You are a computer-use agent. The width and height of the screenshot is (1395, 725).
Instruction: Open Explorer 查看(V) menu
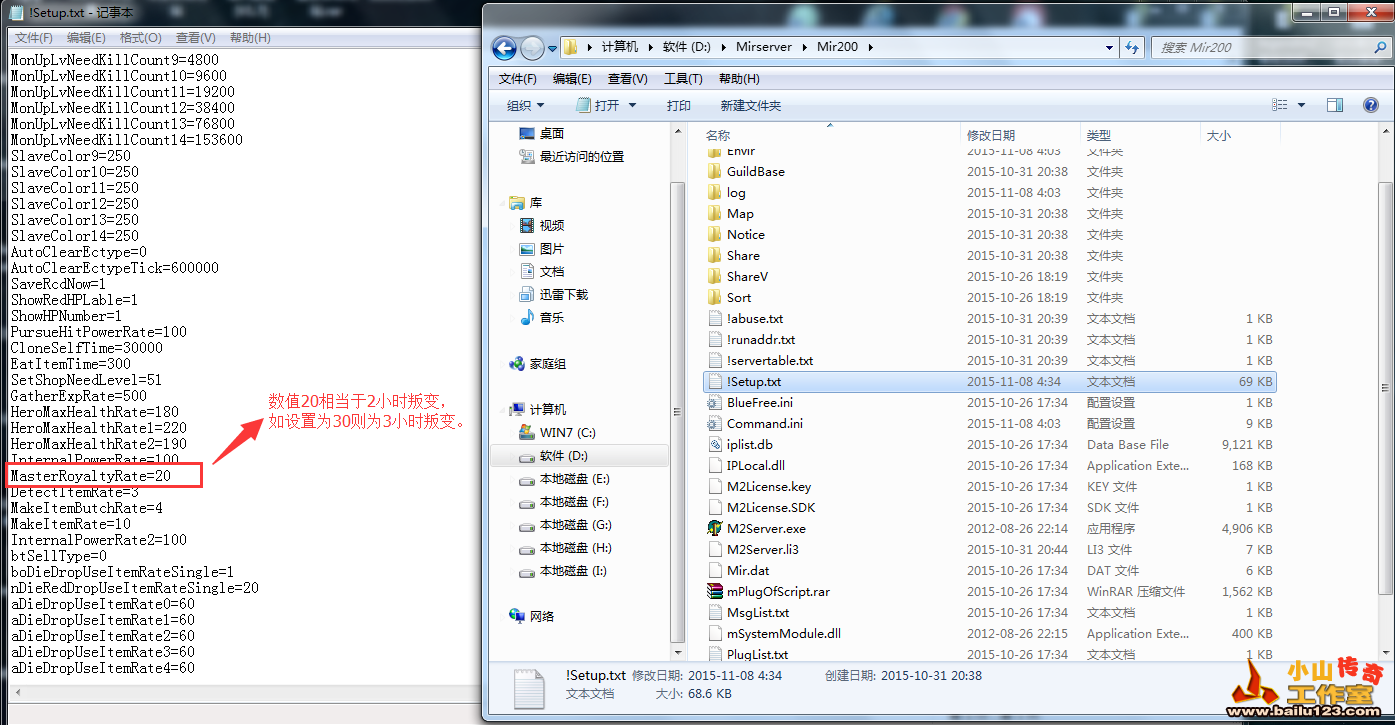[x=627, y=78]
